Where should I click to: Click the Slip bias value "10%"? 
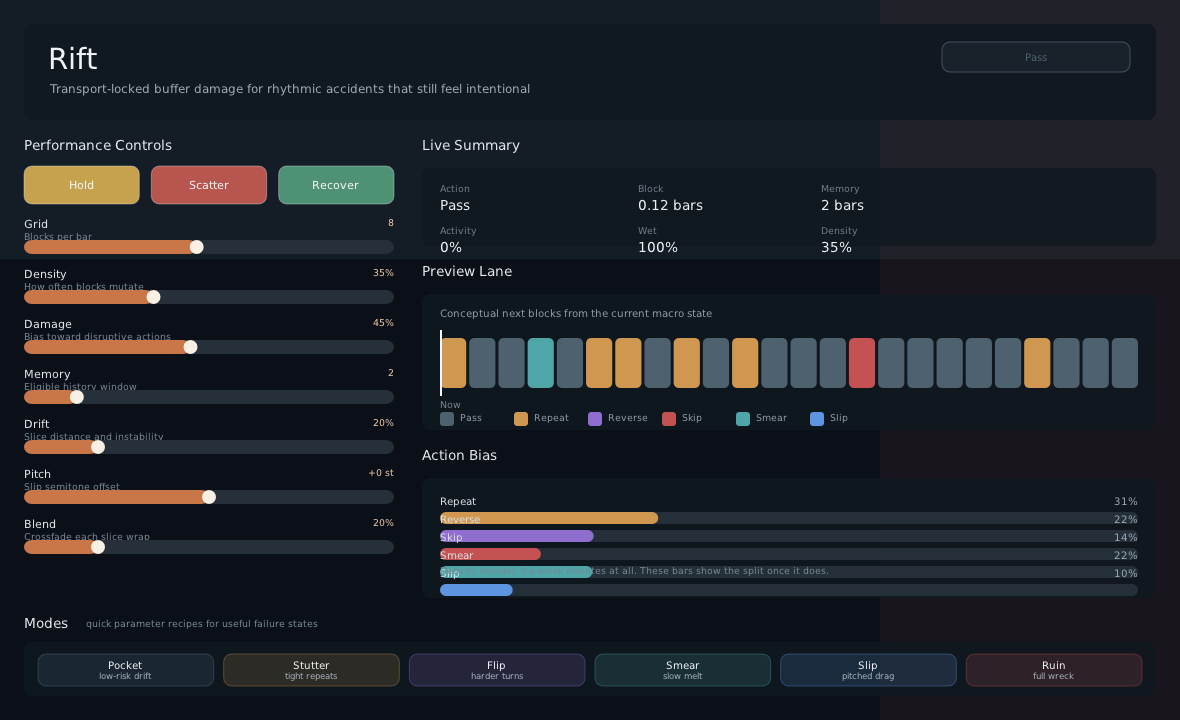coord(1126,573)
